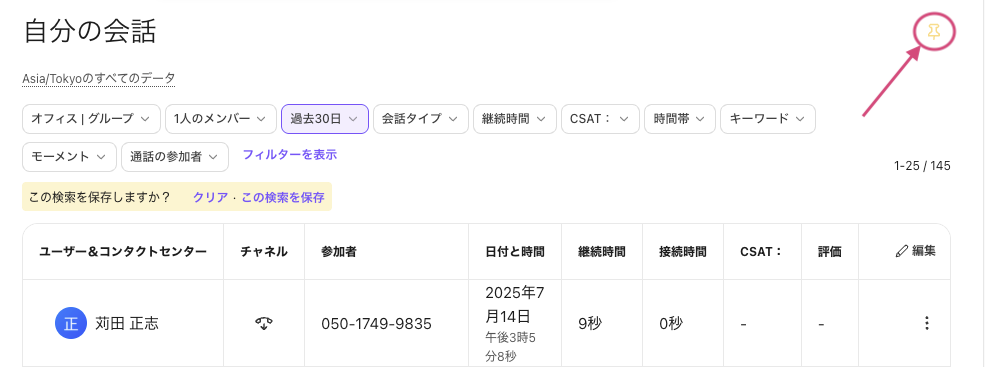Open the three-dot row menu
Image resolution: width=985 pixels, height=367 pixels.
click(926, 324)
